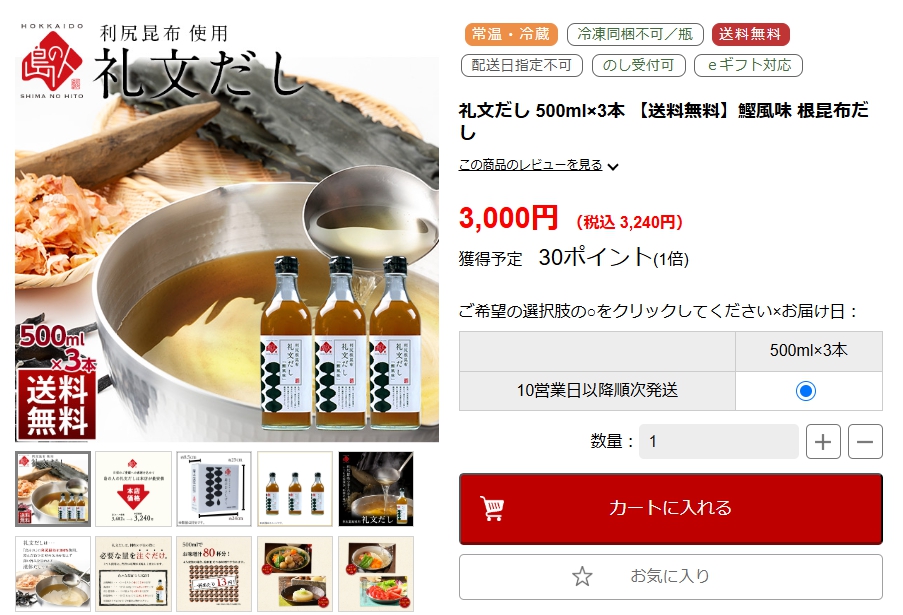Screen dimensions: 903x615
Task: Click the eギフト対応 tag
Action: tap(748, 65)
